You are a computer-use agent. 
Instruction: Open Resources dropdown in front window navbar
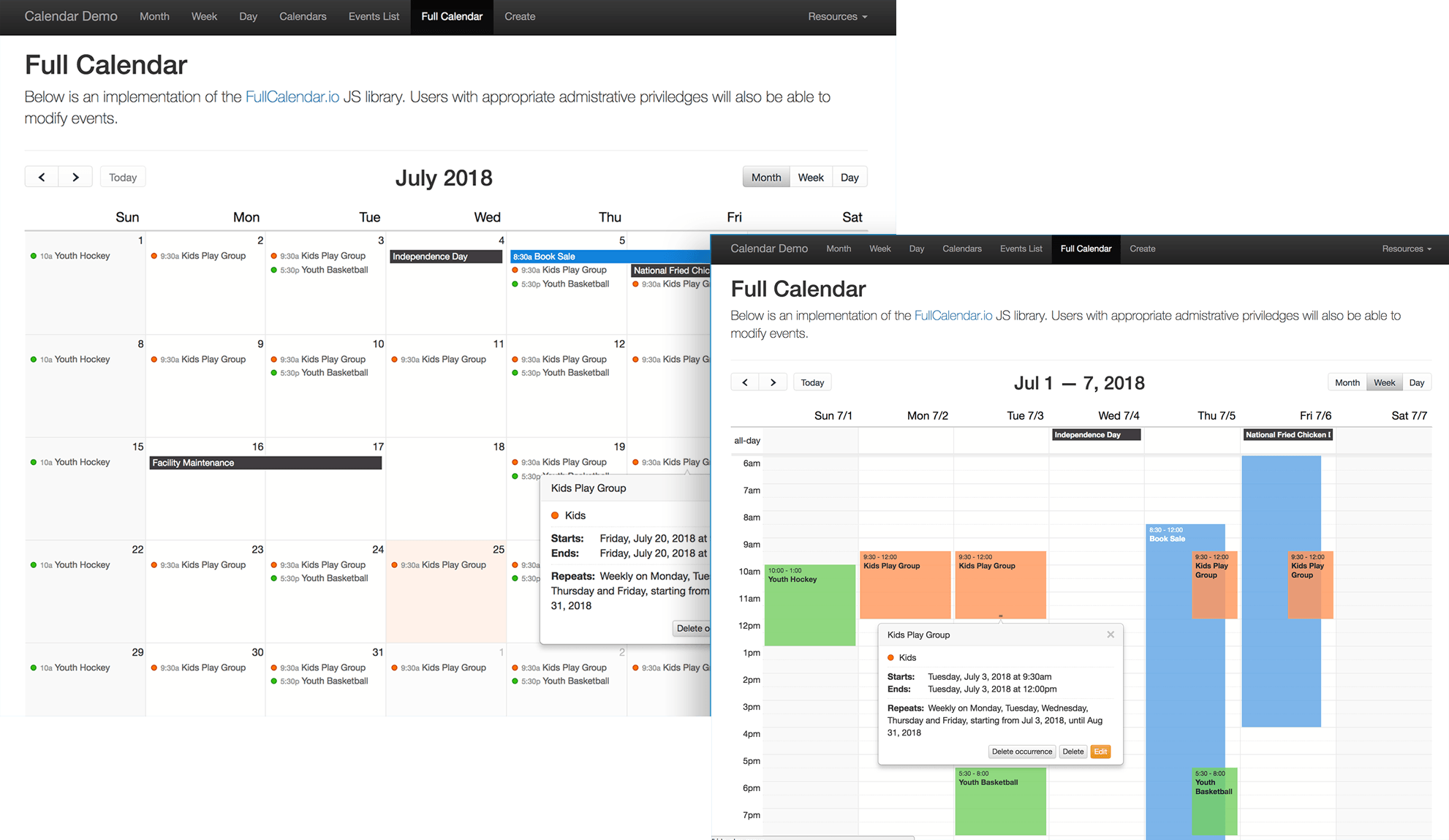[x=1407, y=249]
